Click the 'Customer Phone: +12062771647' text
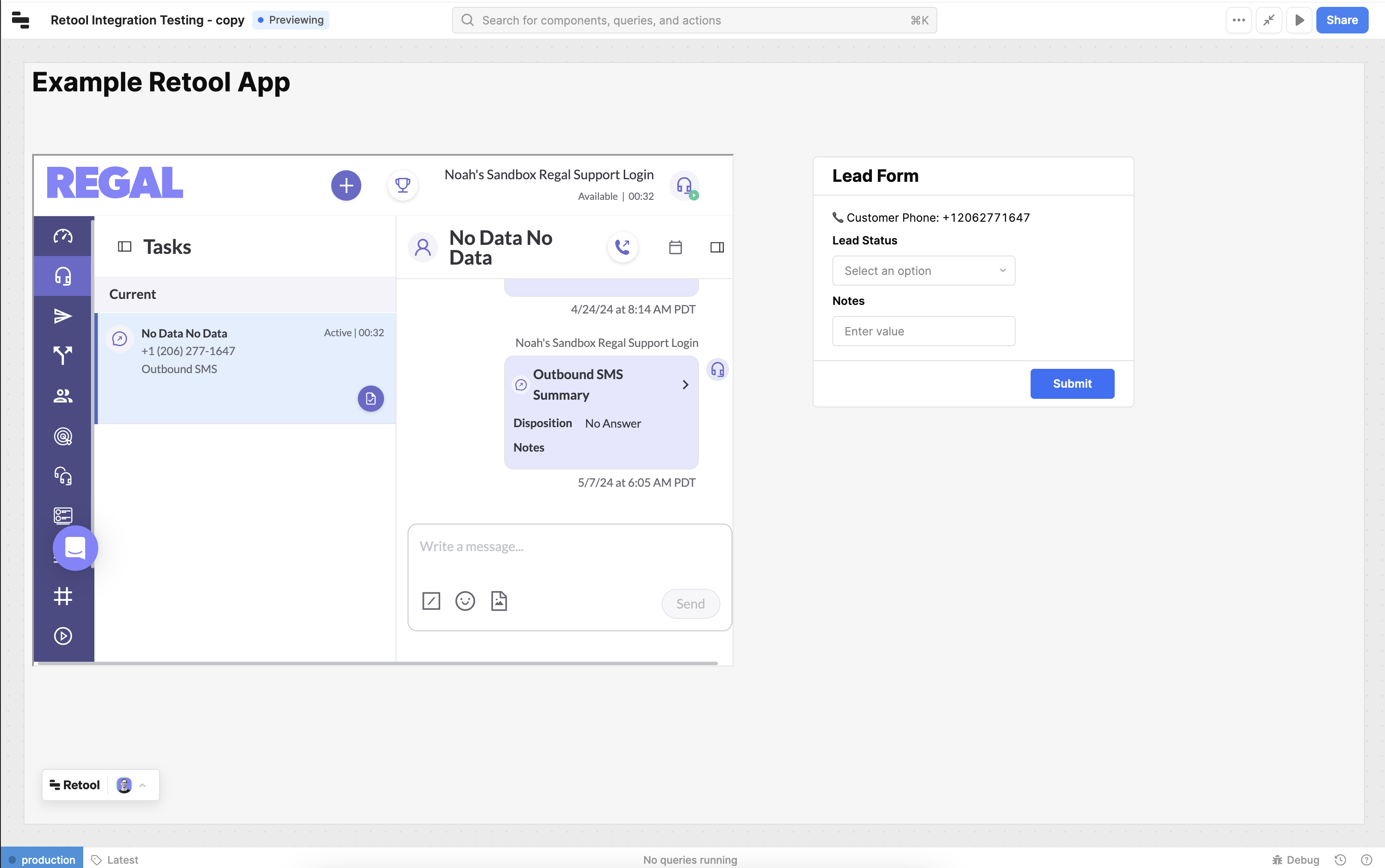This screenshot has height=868, width=1385. tap(937, 217)
